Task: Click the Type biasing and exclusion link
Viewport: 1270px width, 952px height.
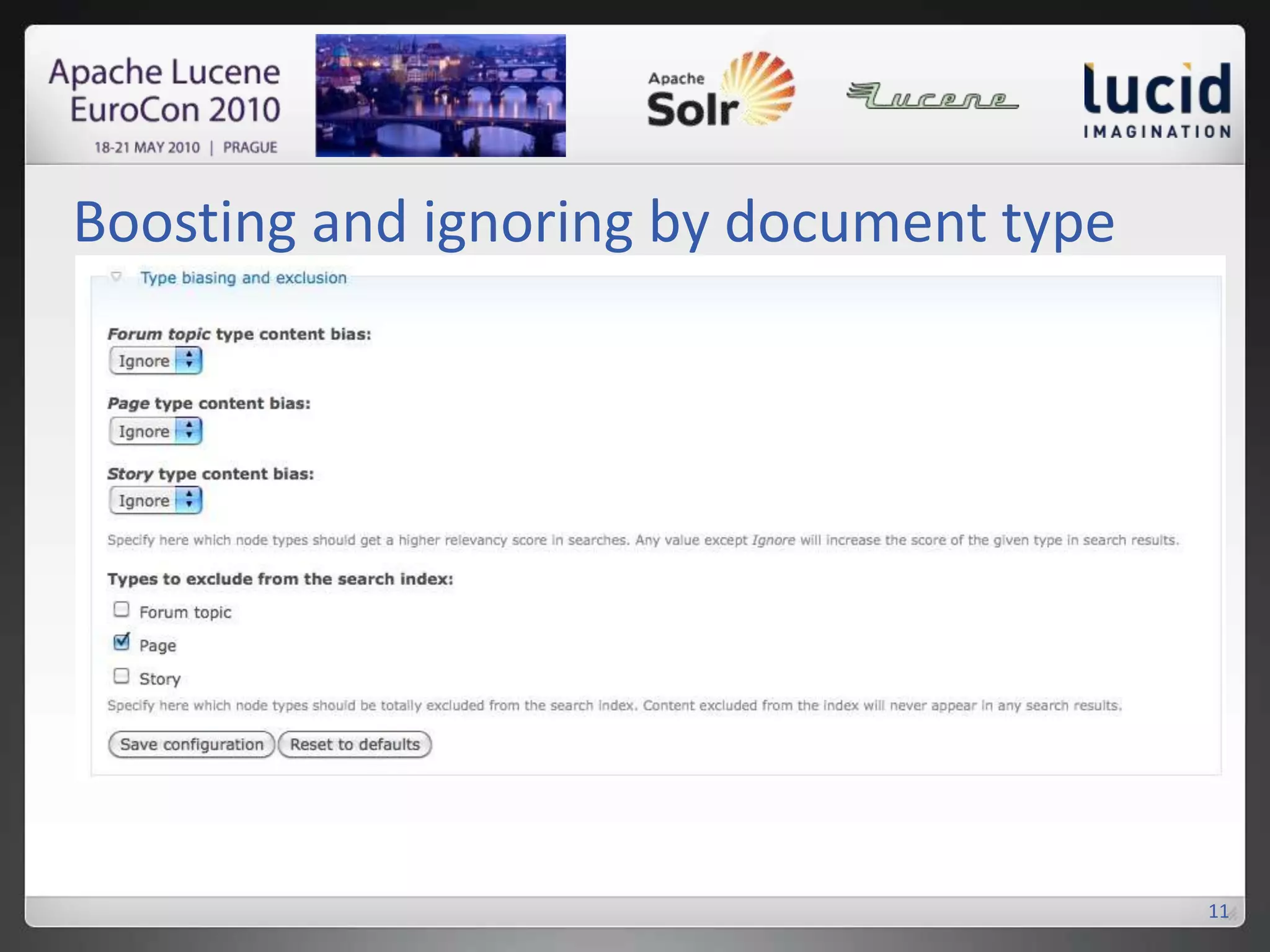Action: (x=243, y=278)
